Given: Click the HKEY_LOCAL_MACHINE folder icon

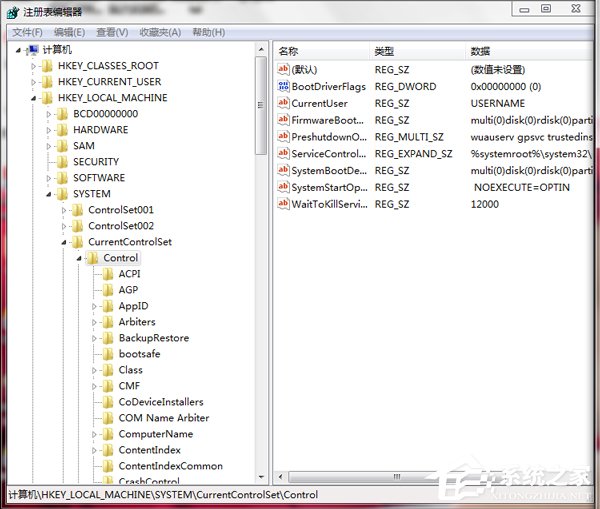Looking at the screenshot, I should [x=47, y=98].
